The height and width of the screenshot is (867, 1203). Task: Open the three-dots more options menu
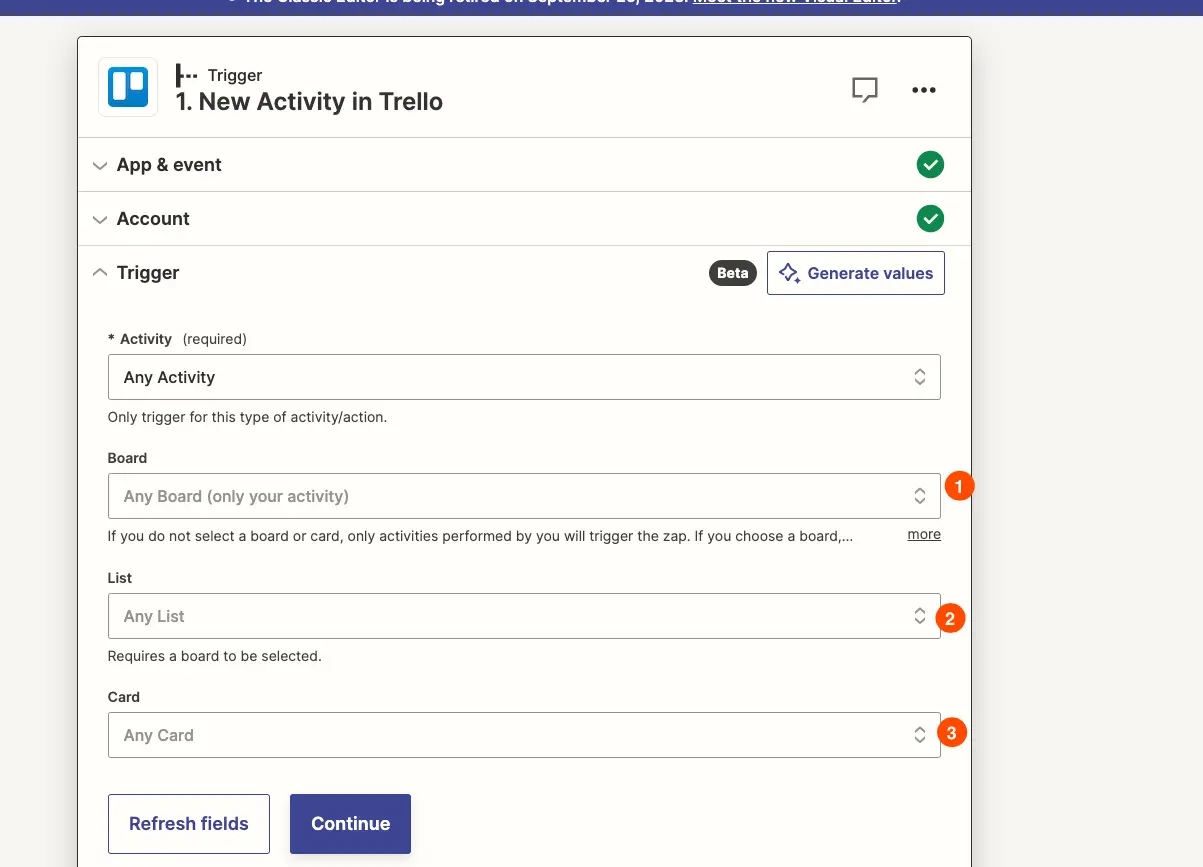coord(924,90)
